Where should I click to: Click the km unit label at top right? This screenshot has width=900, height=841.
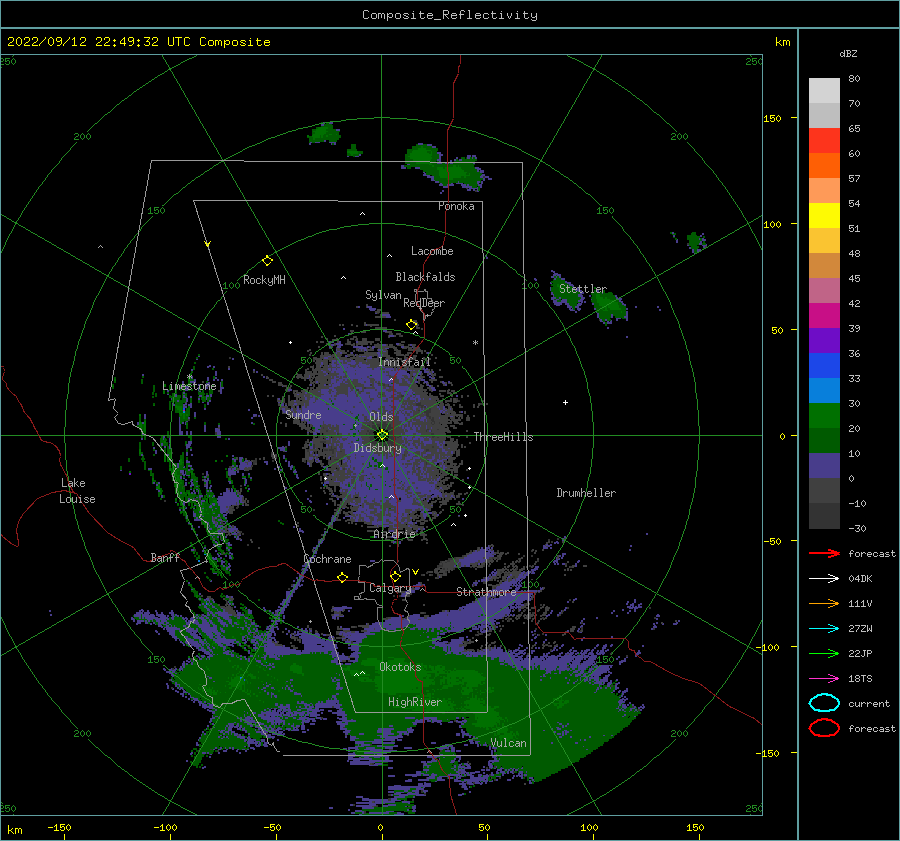click(x=782, y=42)
